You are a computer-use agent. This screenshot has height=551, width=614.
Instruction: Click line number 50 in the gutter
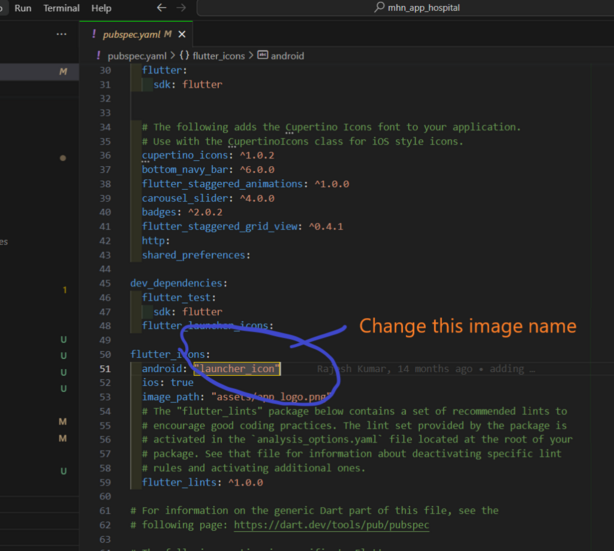(x=105, y=354)
